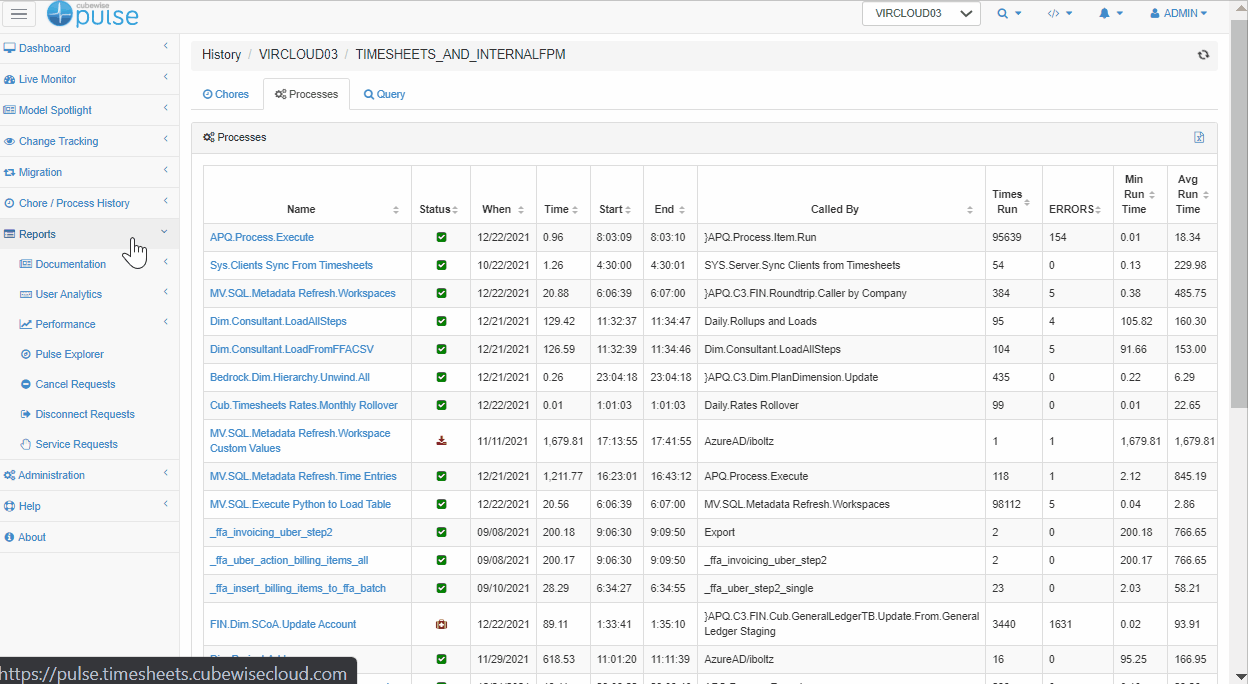The image size is (1248, 684).
Task: Open the ADMIN user dropdown
Action: pyautogui.click(x=1178, y=14)
